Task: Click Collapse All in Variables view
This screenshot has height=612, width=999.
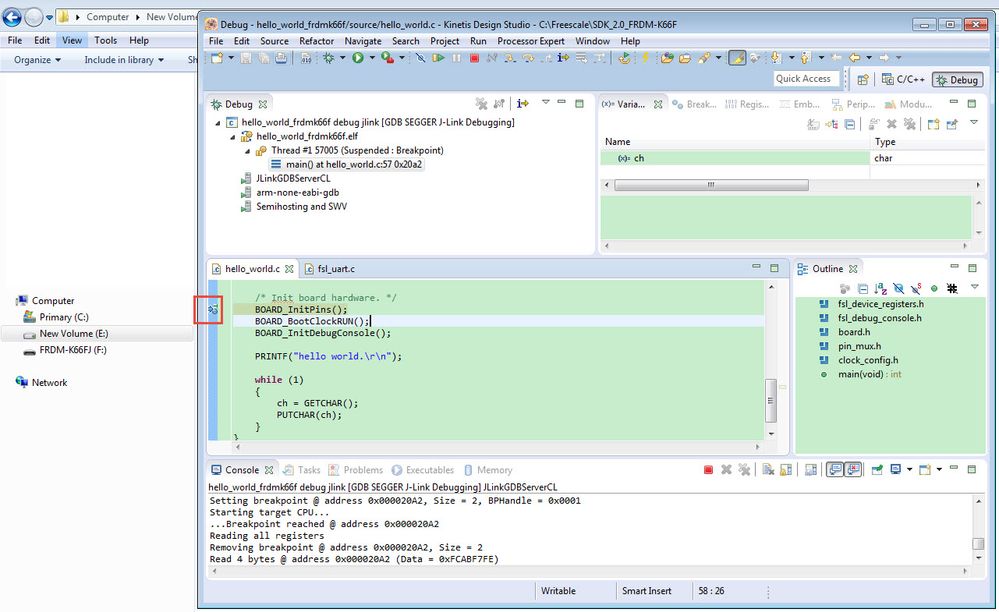Action: (x=850, y=124)
